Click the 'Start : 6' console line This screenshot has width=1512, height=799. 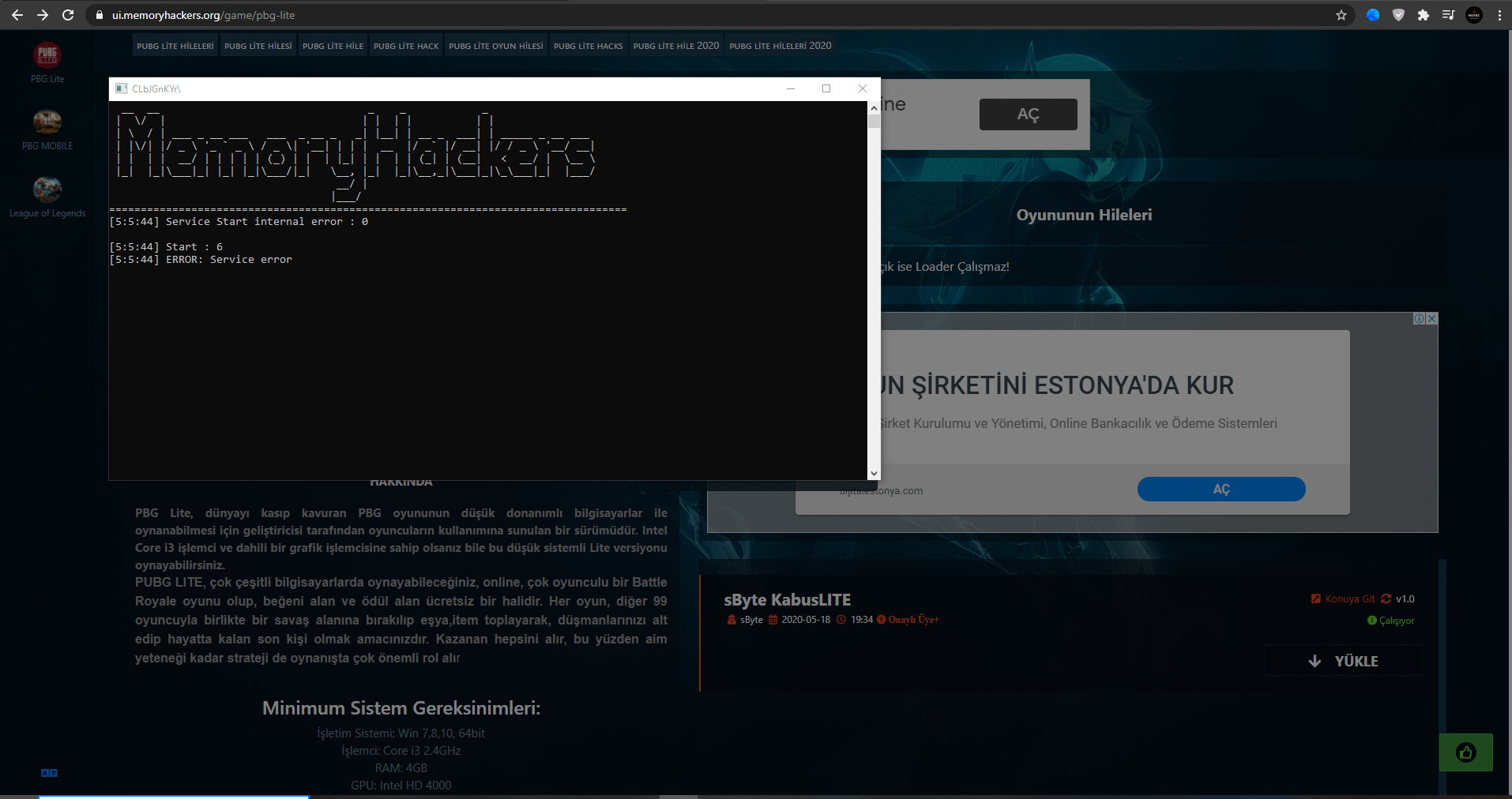tap(166, 247)
